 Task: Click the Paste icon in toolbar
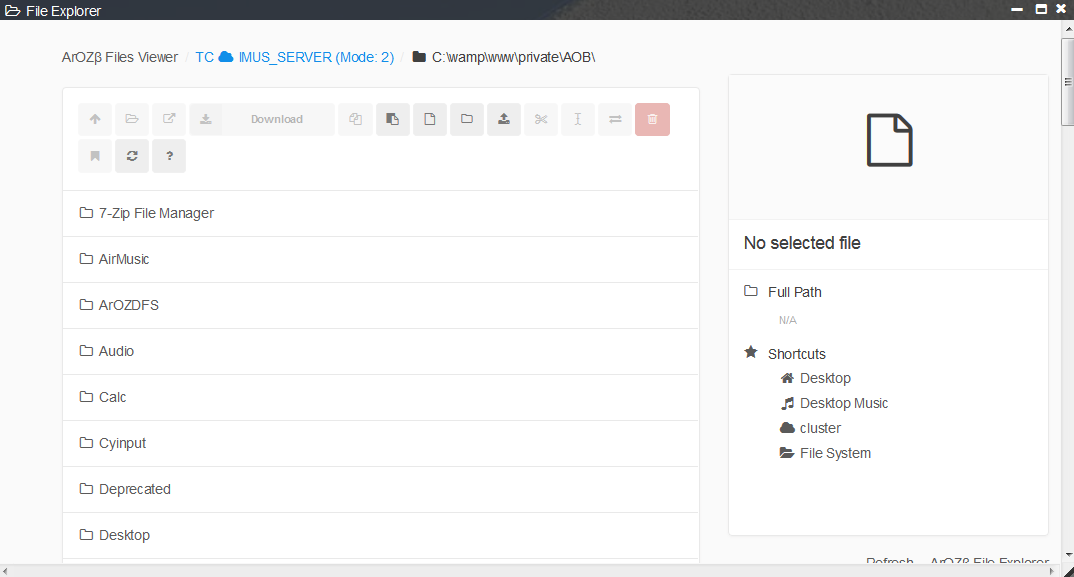[x=393, y=120]
